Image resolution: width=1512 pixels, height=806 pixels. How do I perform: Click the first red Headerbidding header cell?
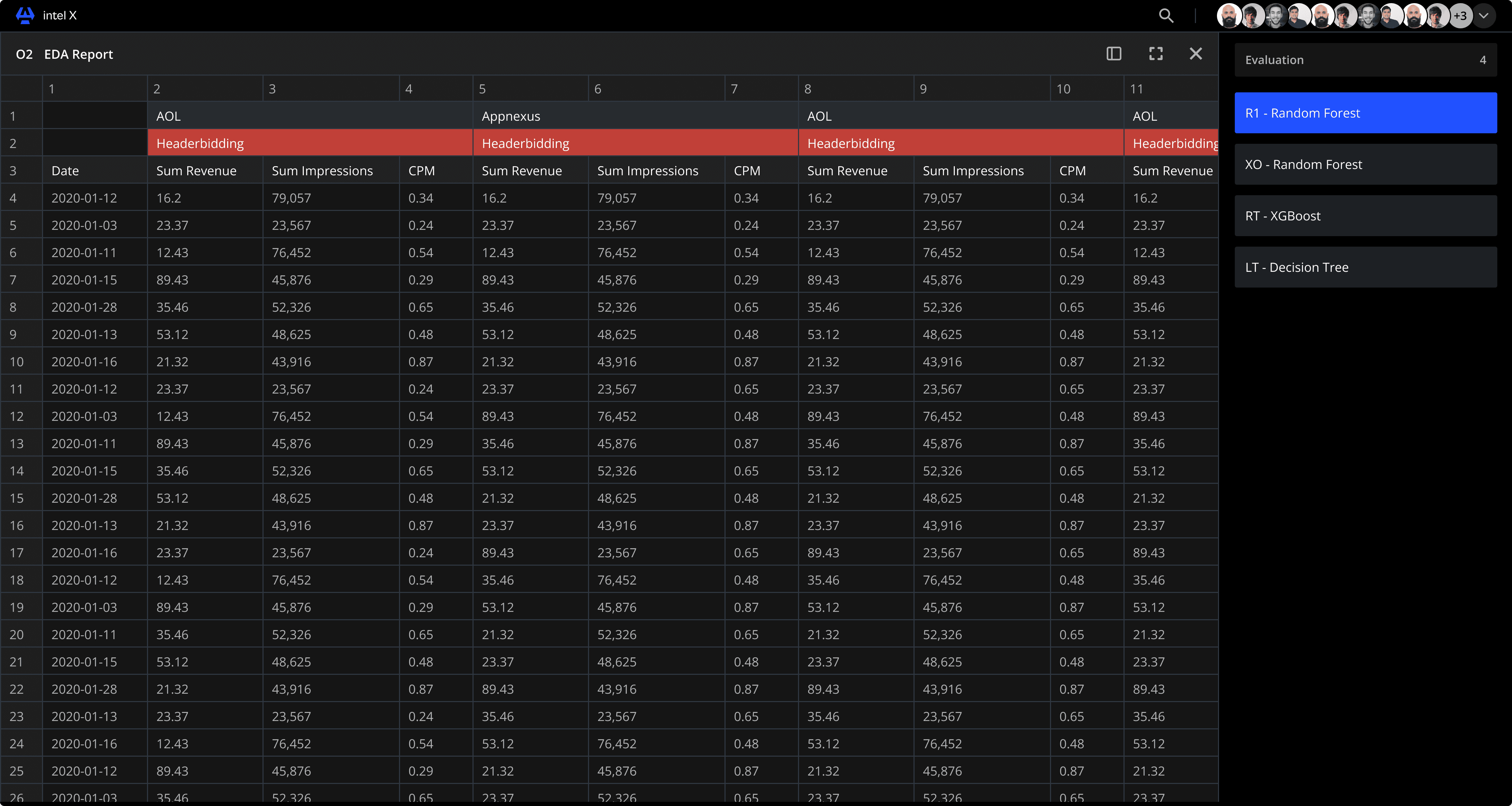309,144
